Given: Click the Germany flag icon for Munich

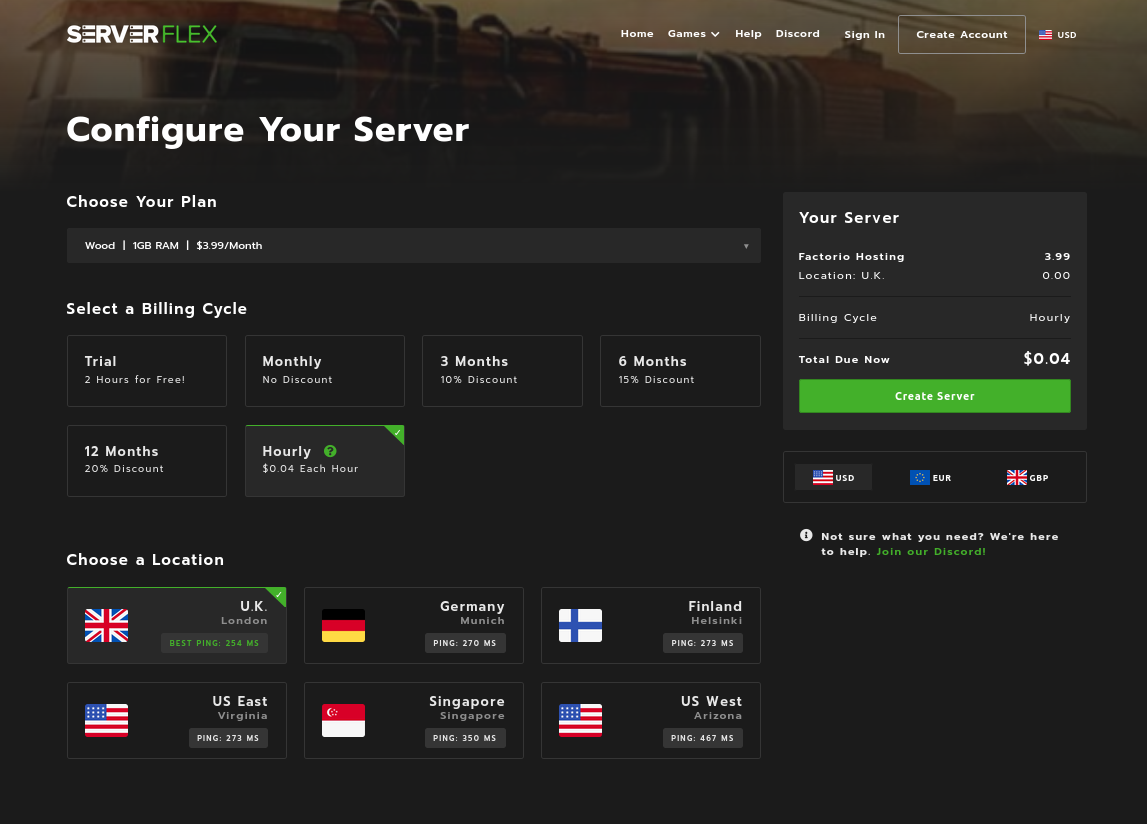Looking at the screenshot, I should tap(343, 626).
